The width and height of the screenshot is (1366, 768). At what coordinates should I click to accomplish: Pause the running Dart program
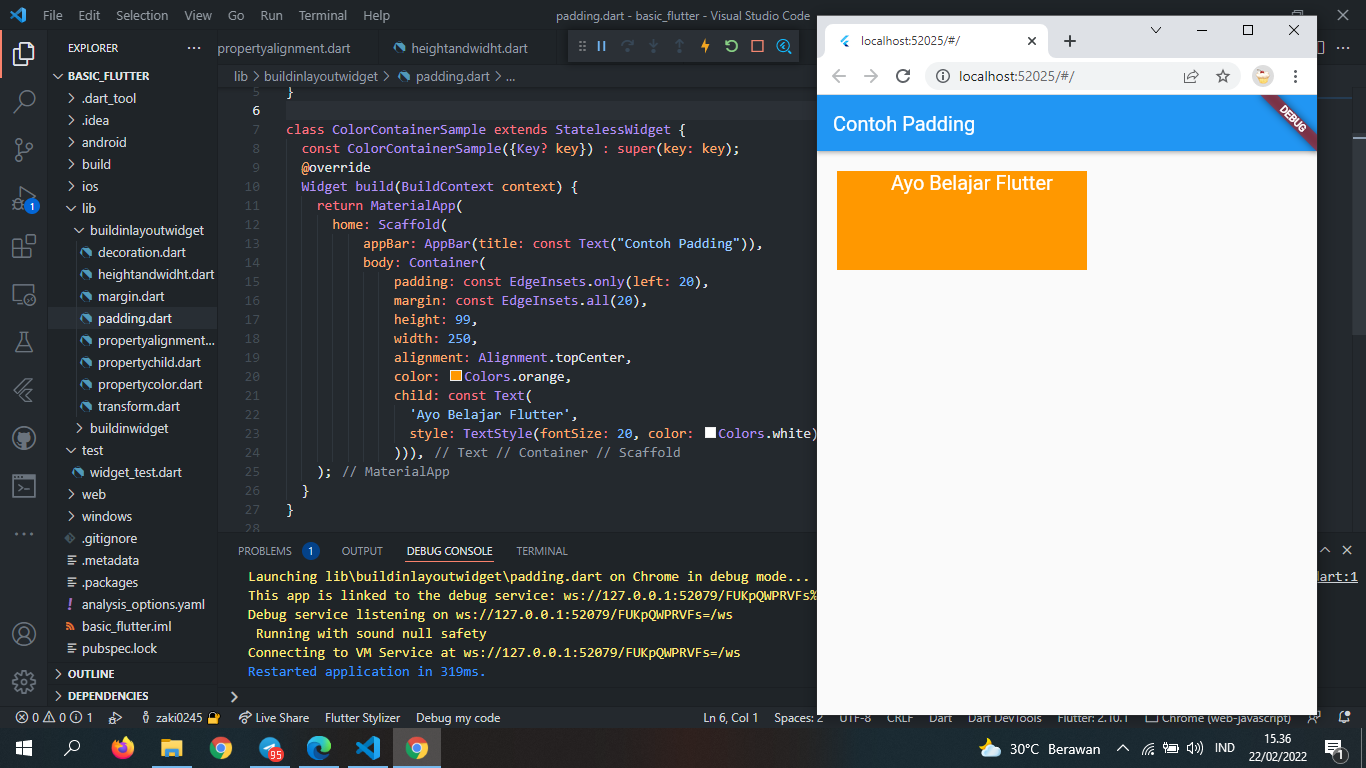(x=602, y=47)
